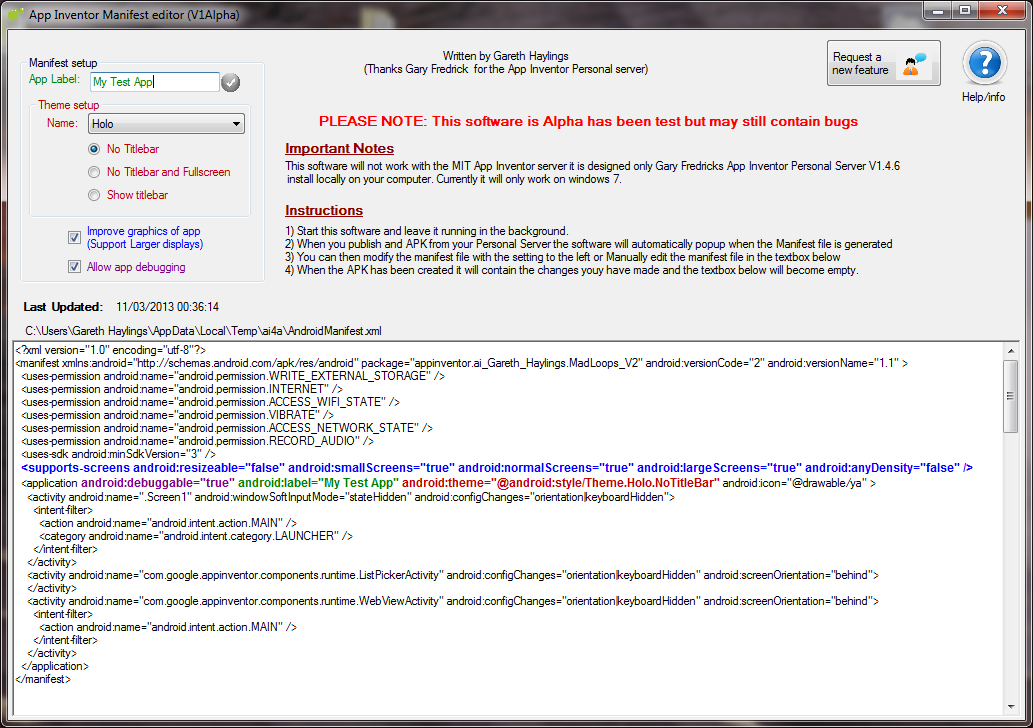
Task: Close the App Inventor Manifest editor window
Action: [1002, 11]
